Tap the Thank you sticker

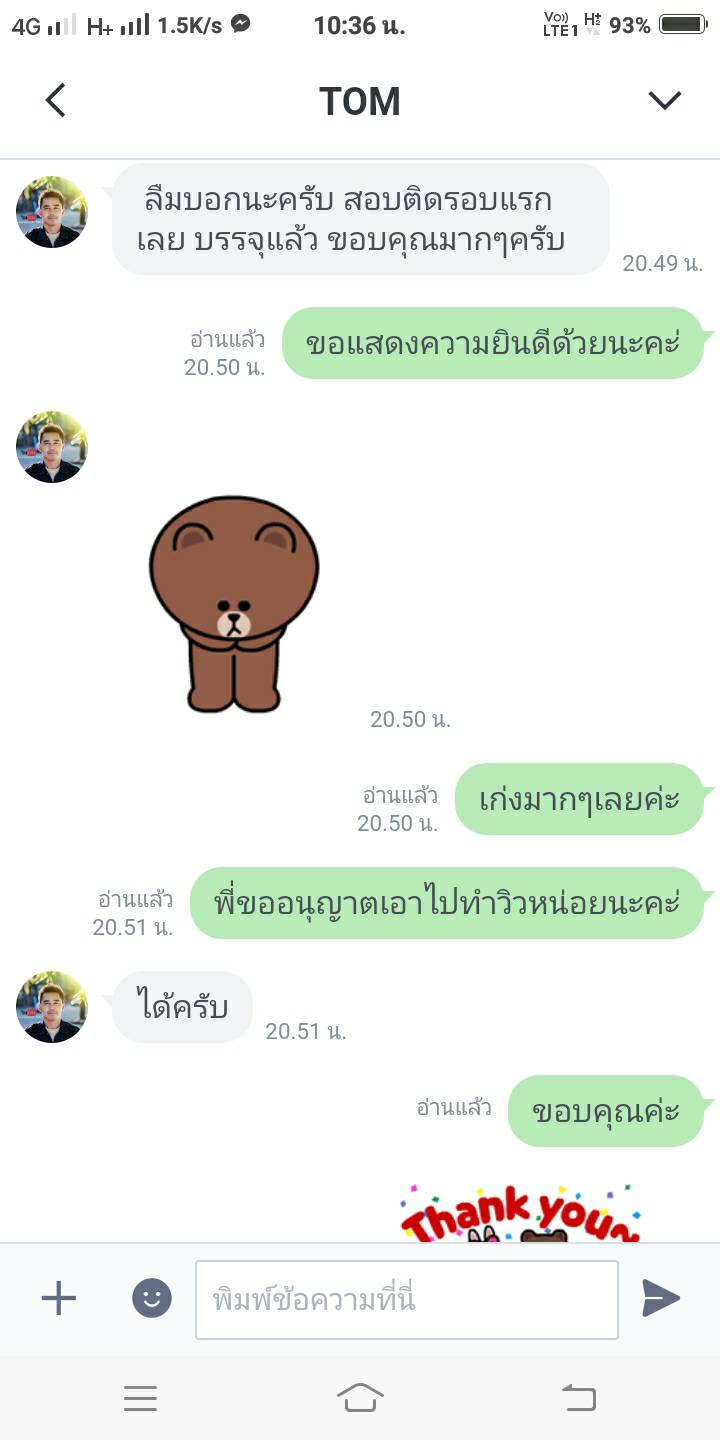[x=520, y=1212]
